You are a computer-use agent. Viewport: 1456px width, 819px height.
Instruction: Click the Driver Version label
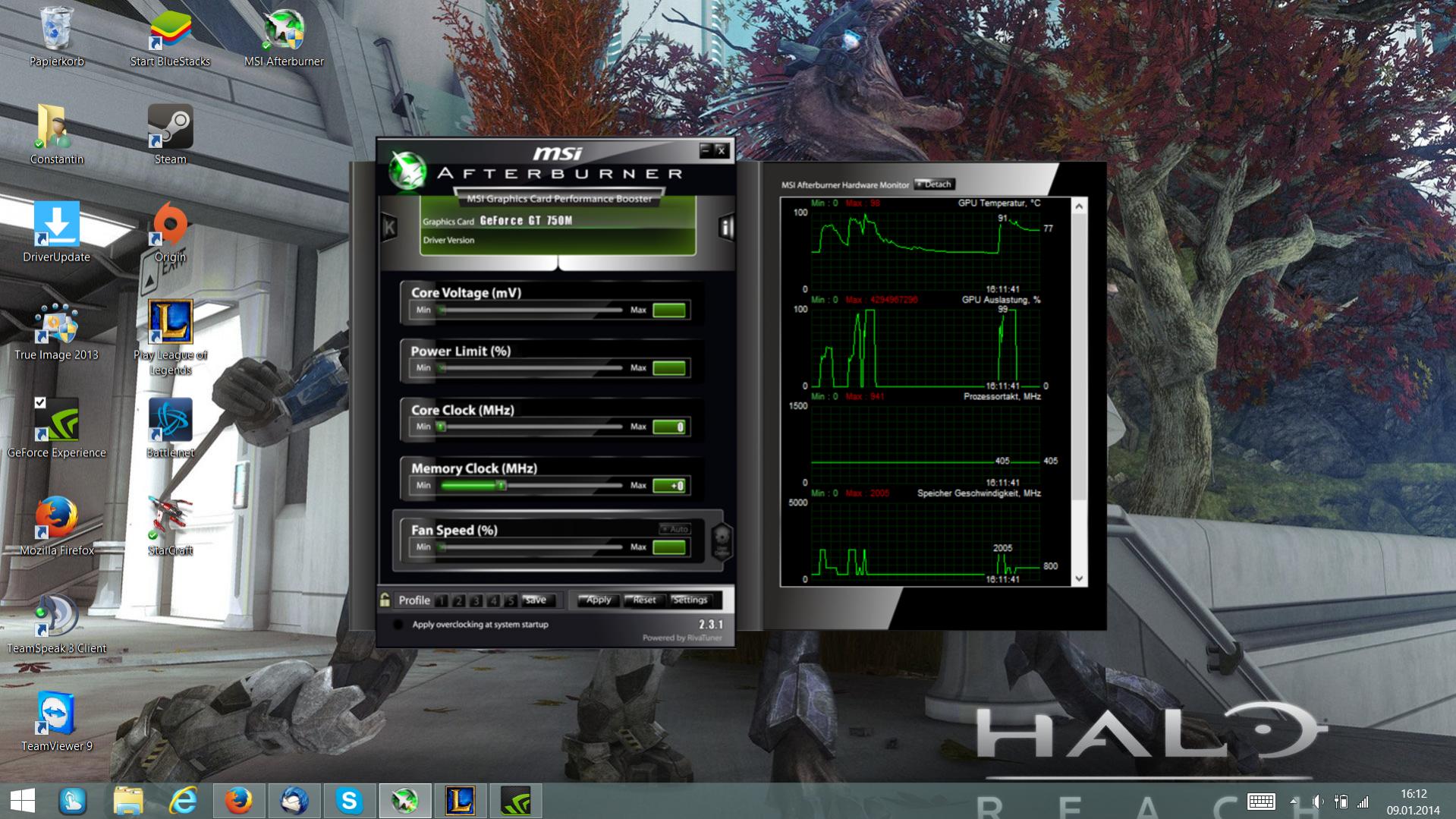tap(448, 241)
